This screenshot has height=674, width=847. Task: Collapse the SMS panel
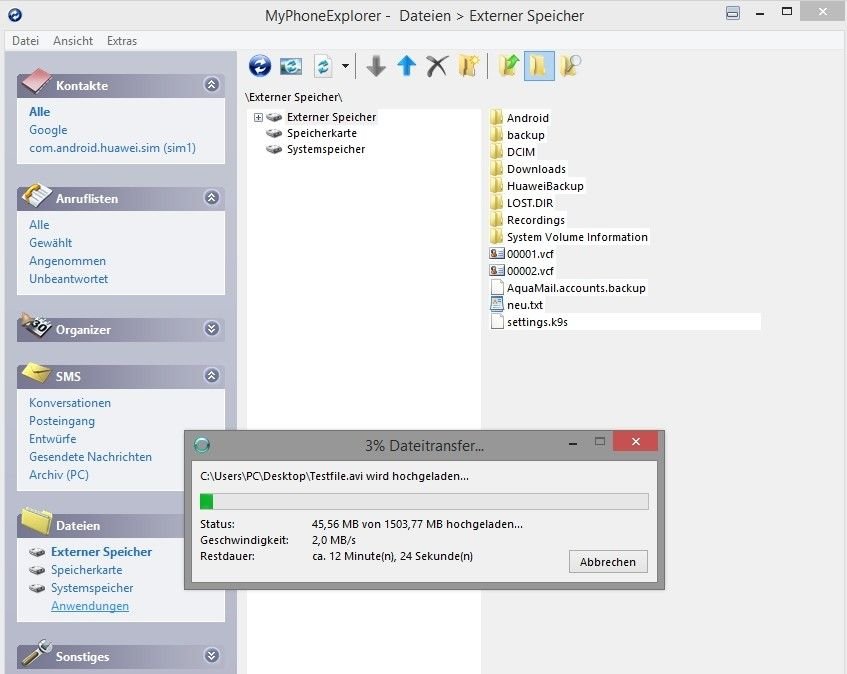pyautogui.click(x=211, y=375)
